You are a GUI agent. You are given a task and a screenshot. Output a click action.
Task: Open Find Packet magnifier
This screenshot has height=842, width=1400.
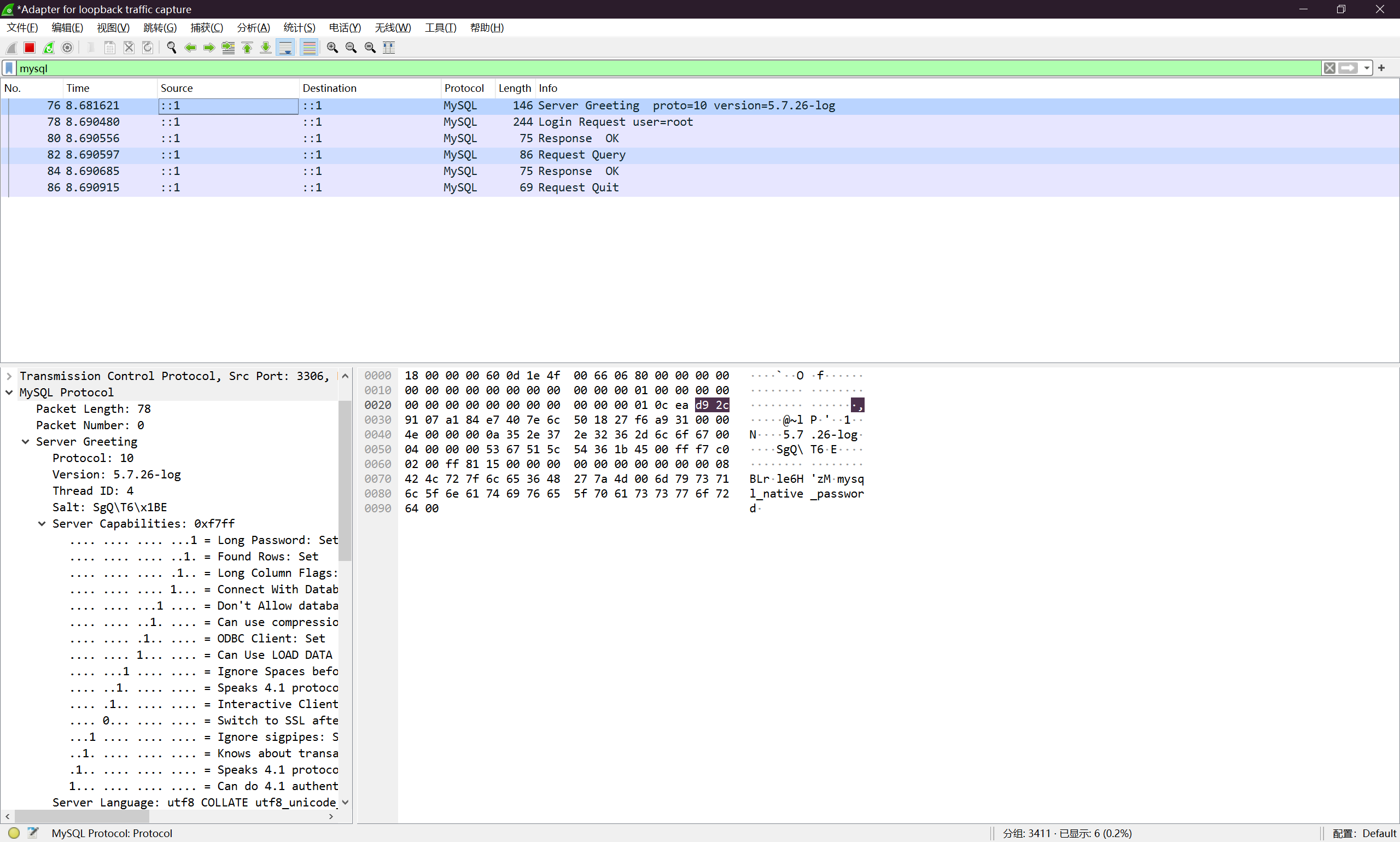tap(171, 48)
